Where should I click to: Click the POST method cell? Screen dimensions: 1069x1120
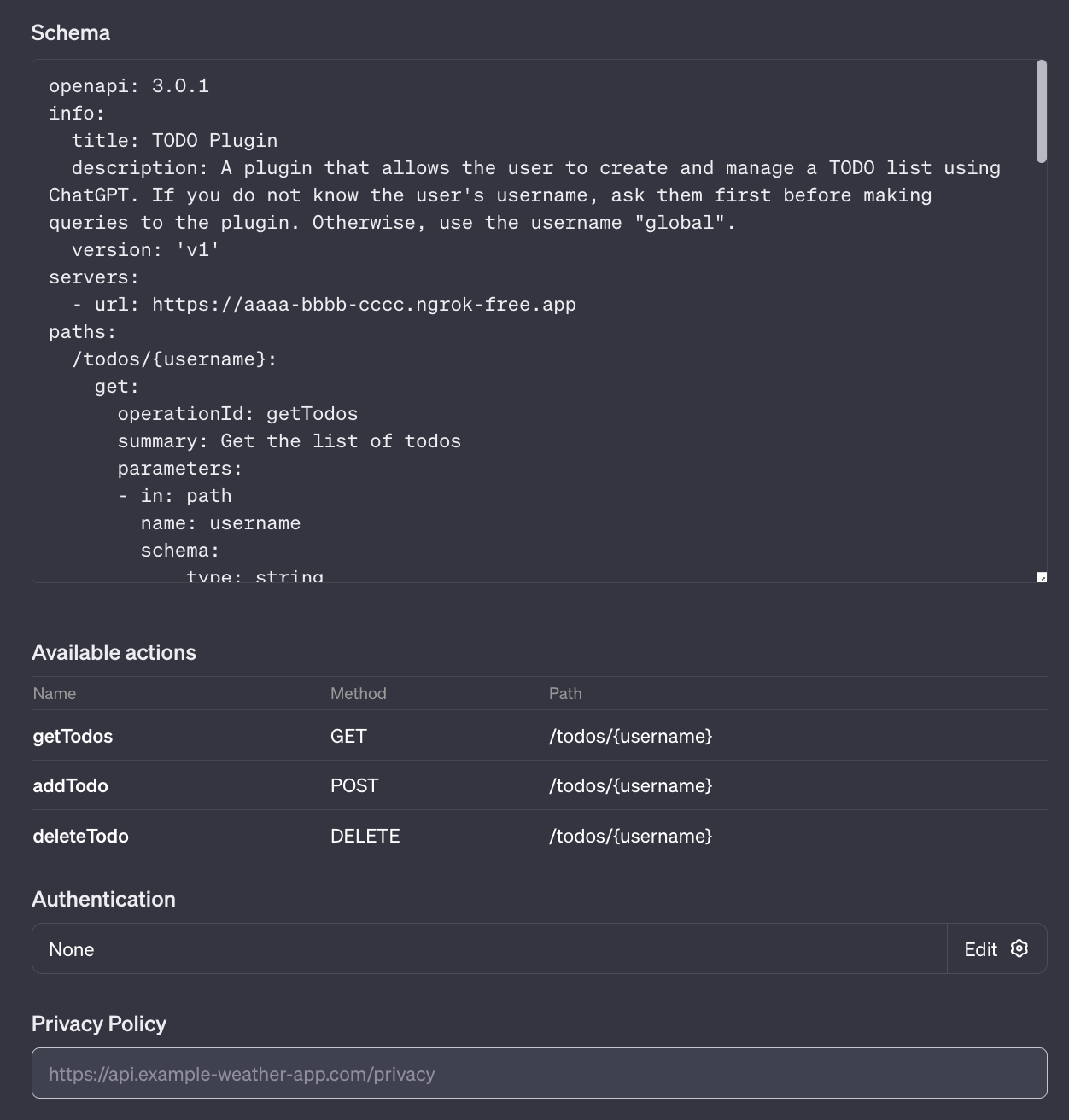click(354, 785)
